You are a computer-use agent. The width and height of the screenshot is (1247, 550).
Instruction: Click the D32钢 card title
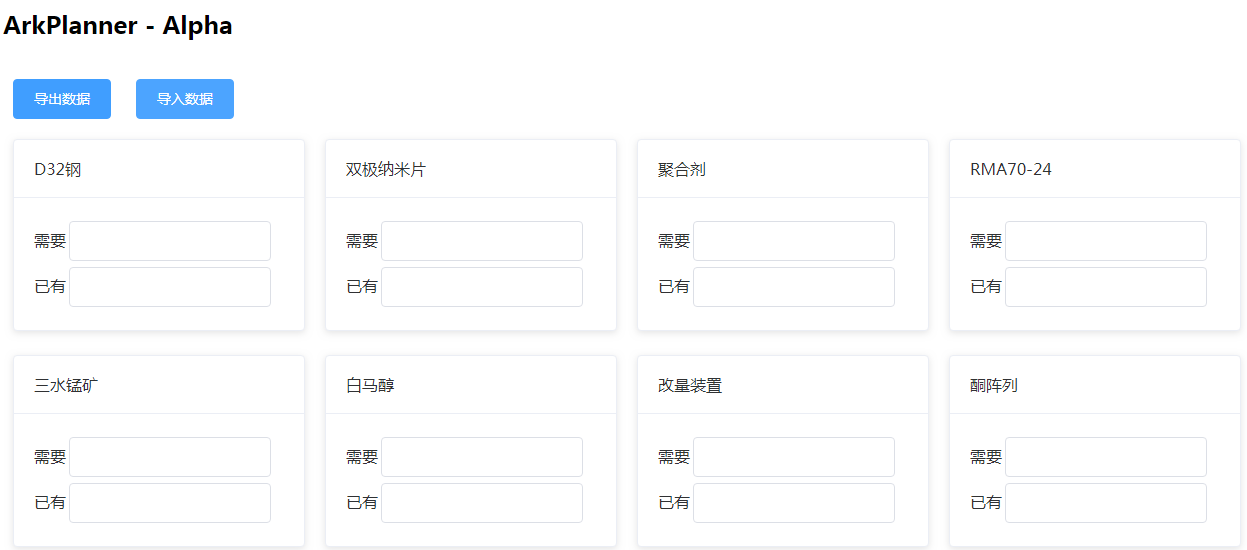click(58, 170)
